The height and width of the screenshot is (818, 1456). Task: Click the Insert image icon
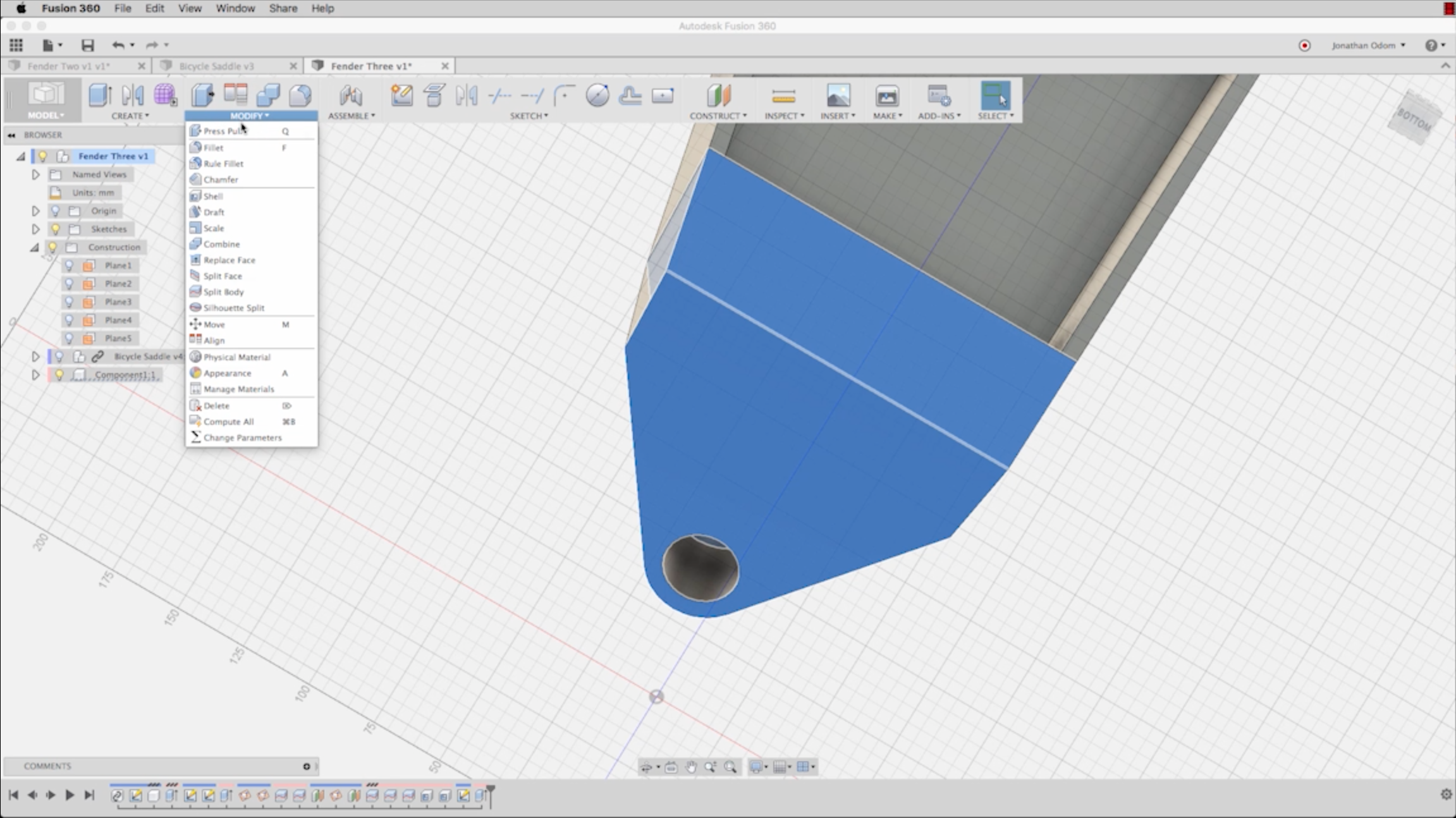coord(838,96)
